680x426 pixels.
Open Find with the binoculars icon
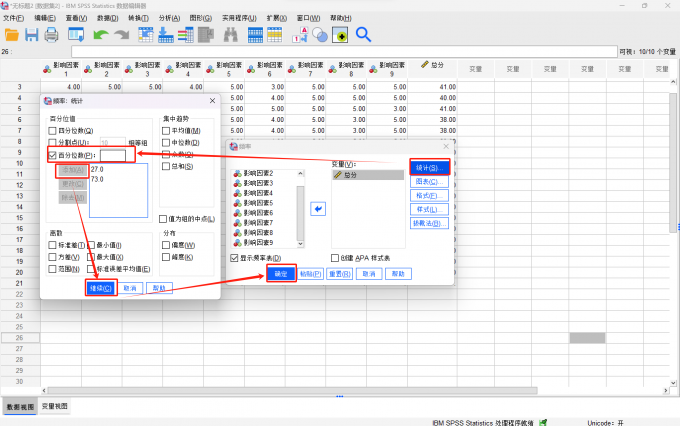[230, 35]
